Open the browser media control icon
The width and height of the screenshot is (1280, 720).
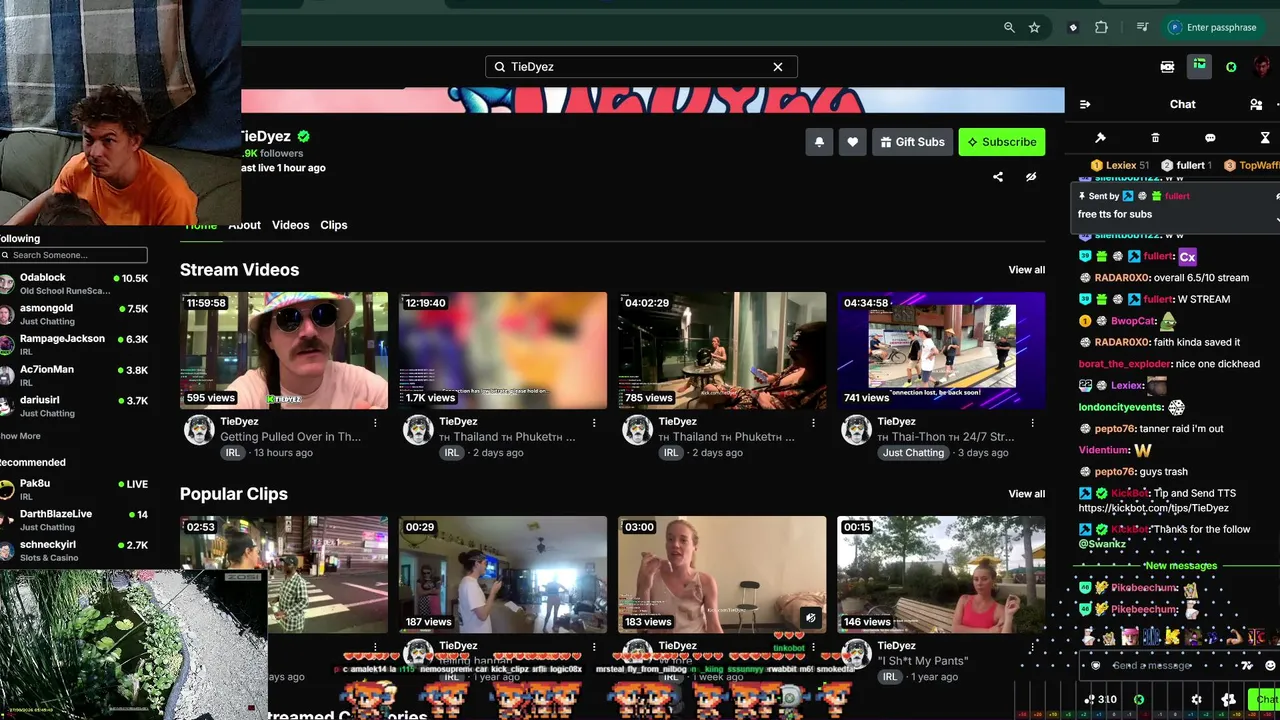(x=1142, y=28)
